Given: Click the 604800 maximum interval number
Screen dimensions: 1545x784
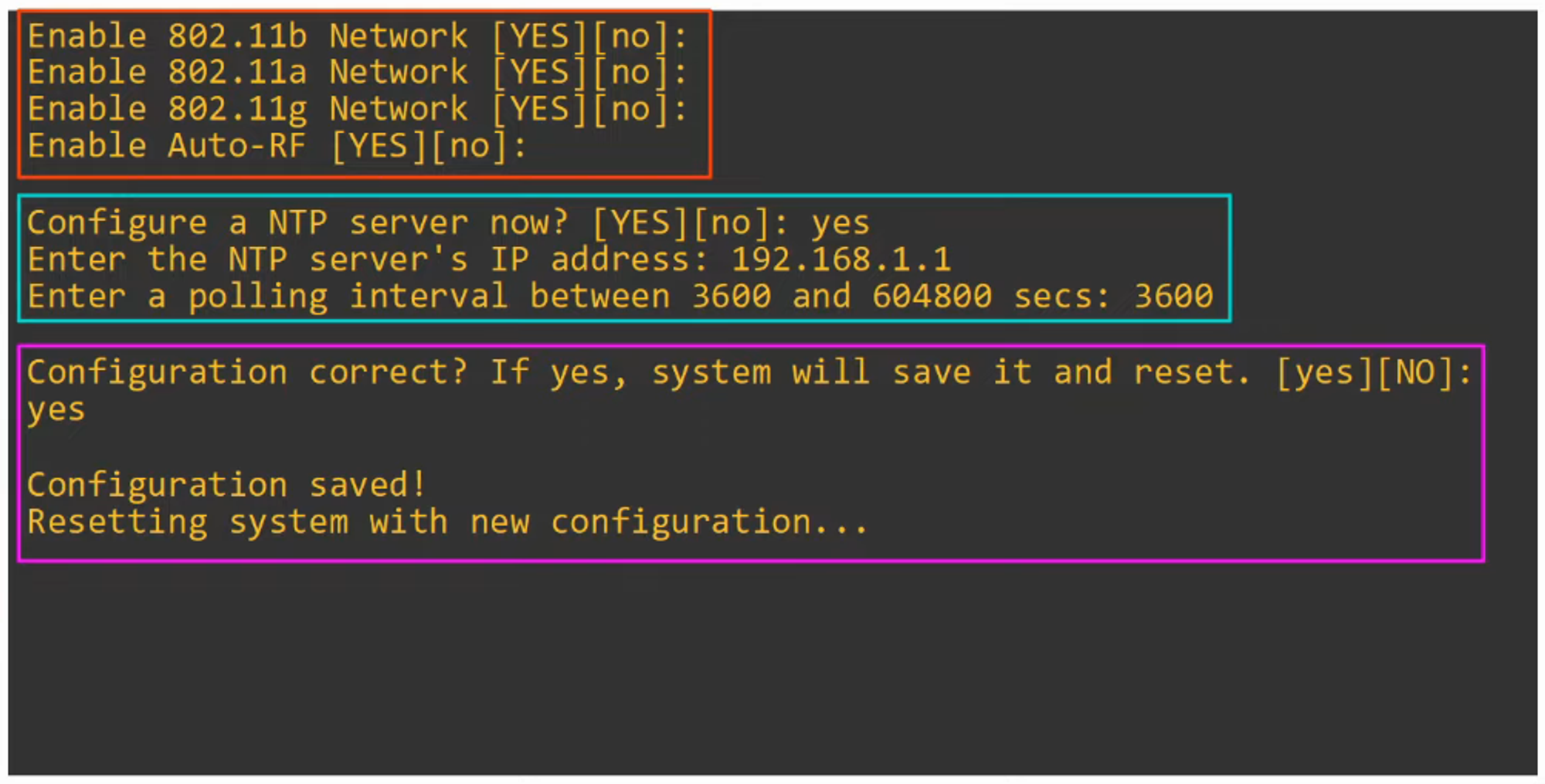Looking at the screenshot, I should (932, 297).
